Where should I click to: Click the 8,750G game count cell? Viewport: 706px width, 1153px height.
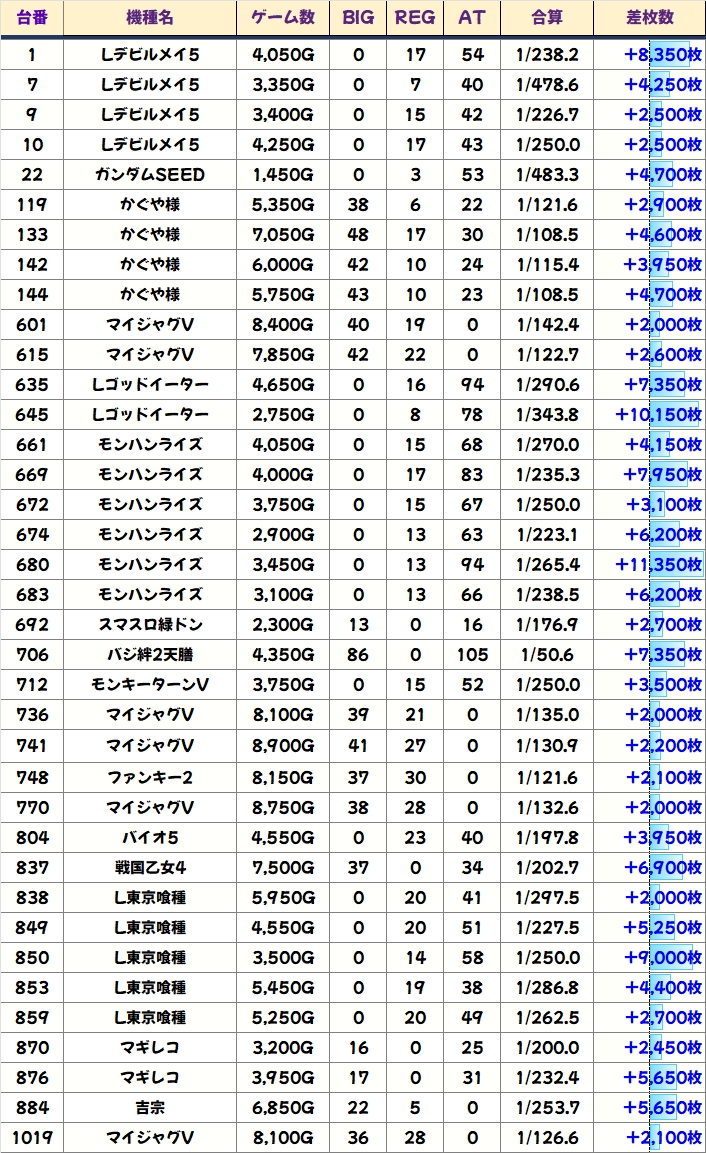[283, 807]
